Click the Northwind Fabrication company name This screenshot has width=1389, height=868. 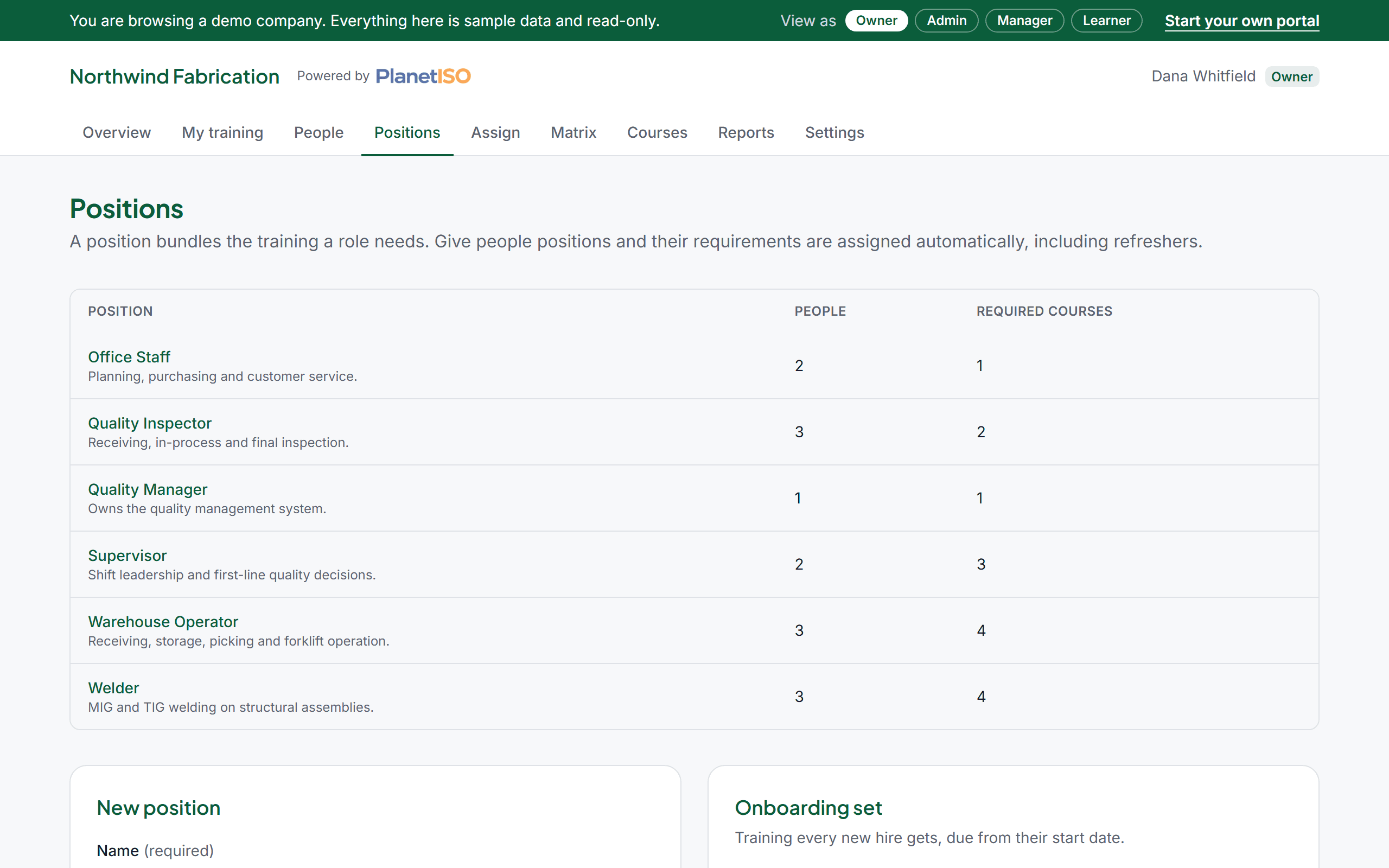click(175, 76)
